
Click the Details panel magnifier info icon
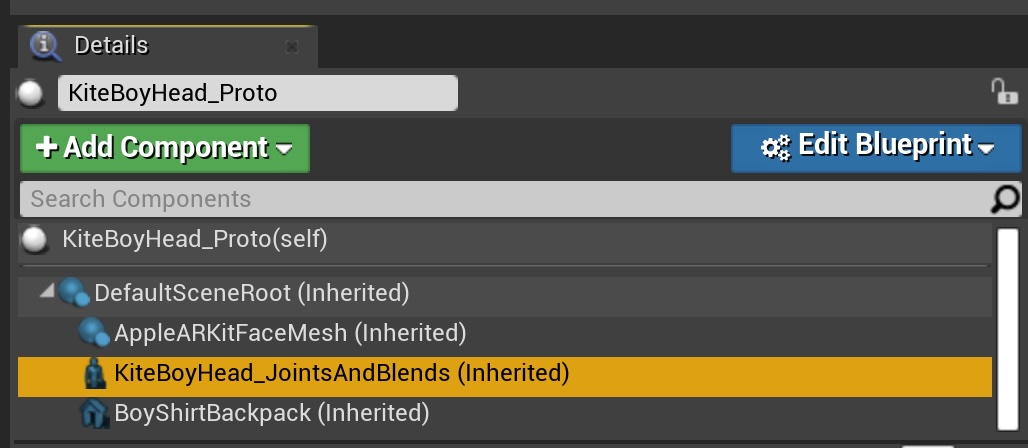[45, 46]
